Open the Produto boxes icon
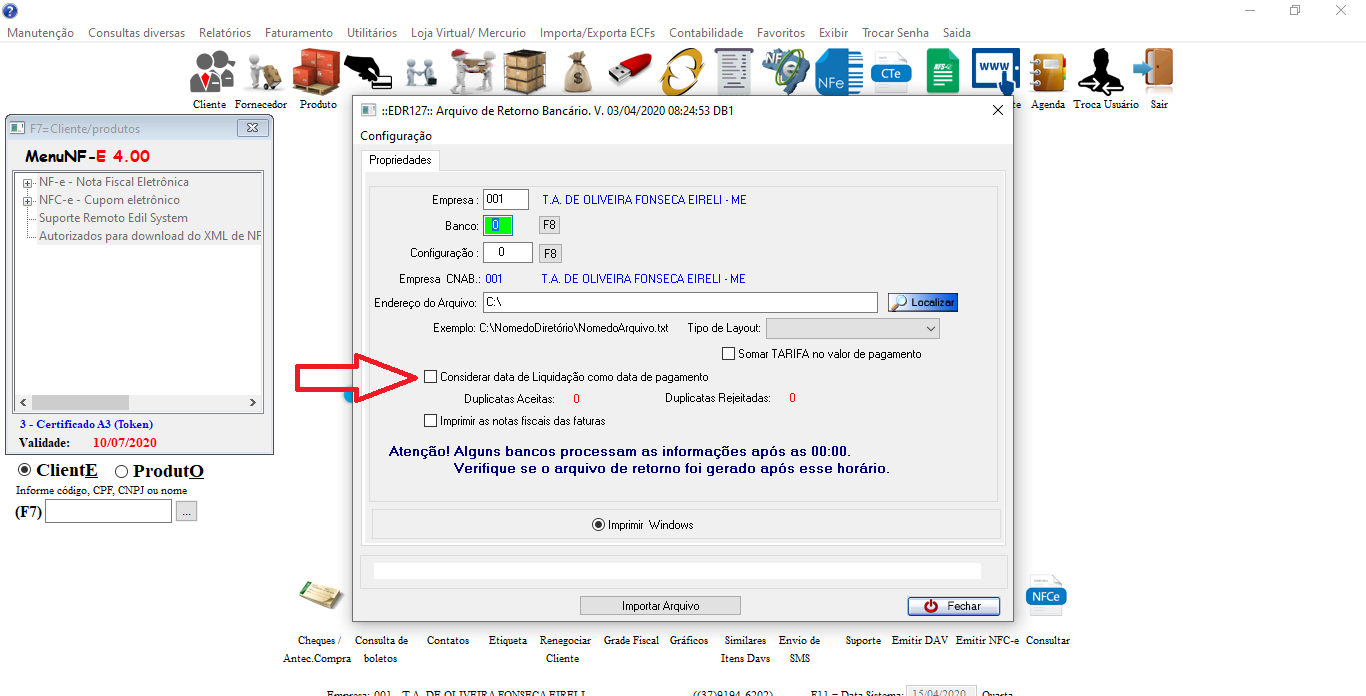 (x=317, y=74)
